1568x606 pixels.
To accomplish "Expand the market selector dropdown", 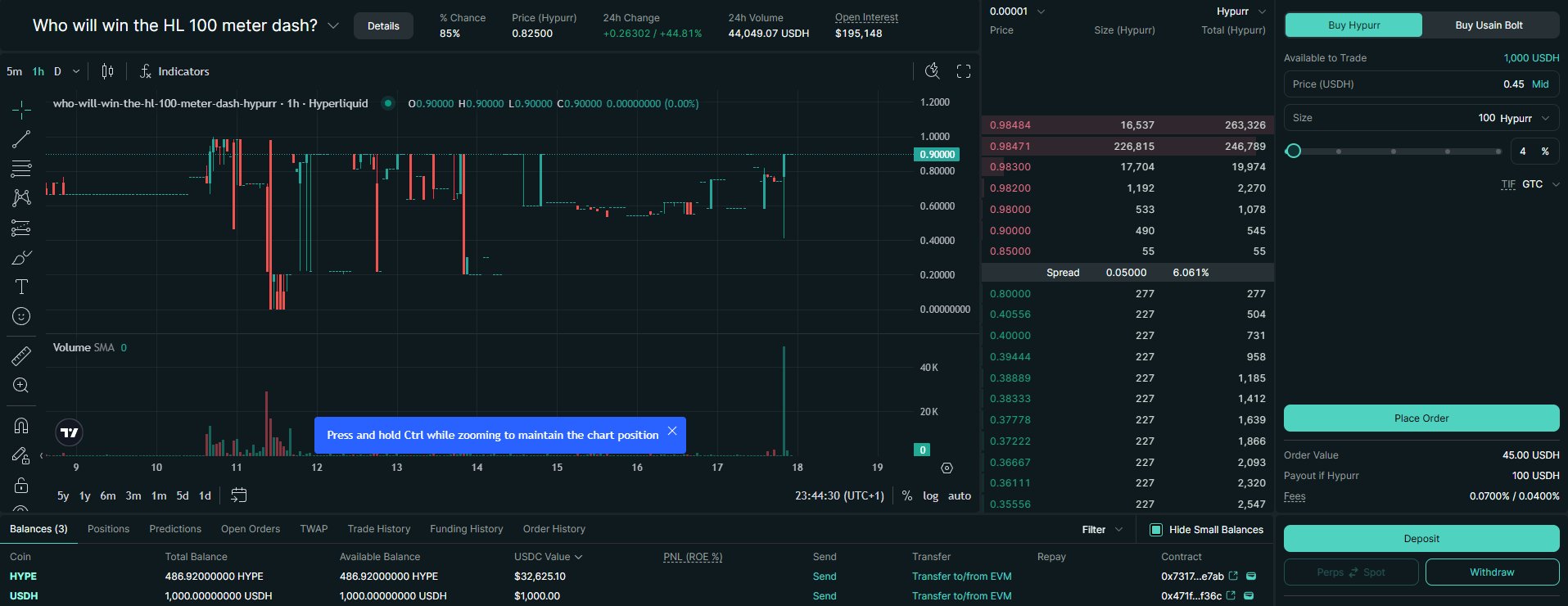I will pyautogui.click(x=333, y=25).
